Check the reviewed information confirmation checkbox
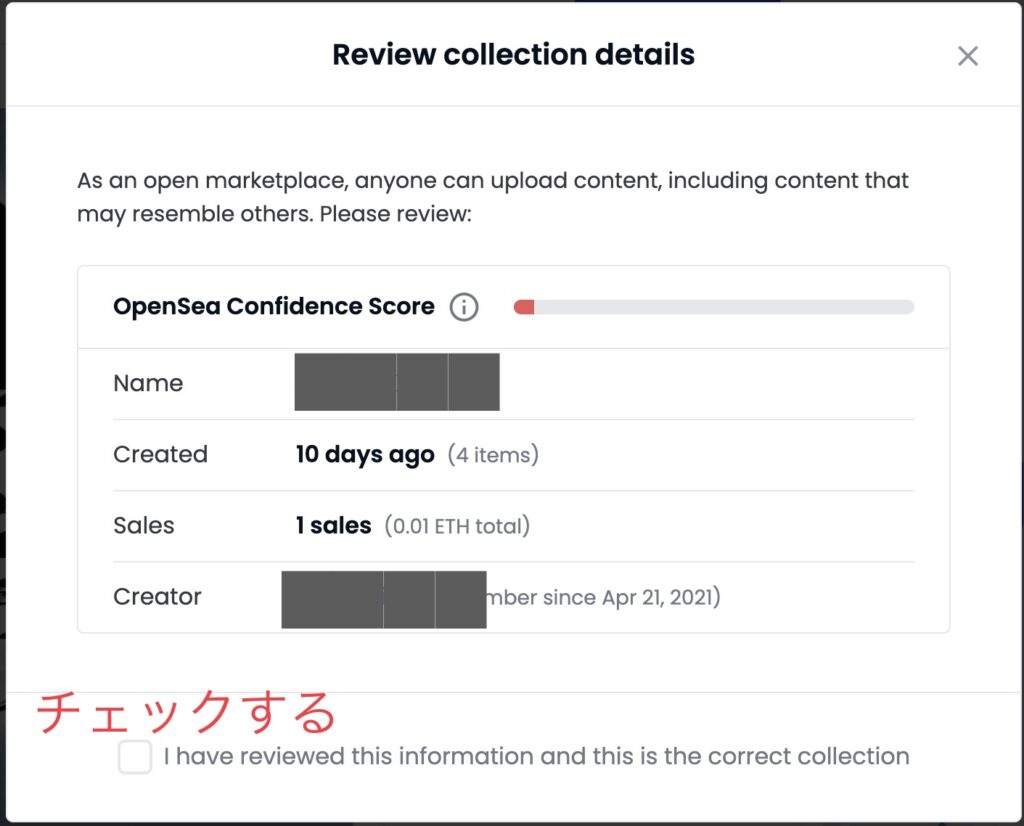1024x826 pixels. [x=135, y=757]
